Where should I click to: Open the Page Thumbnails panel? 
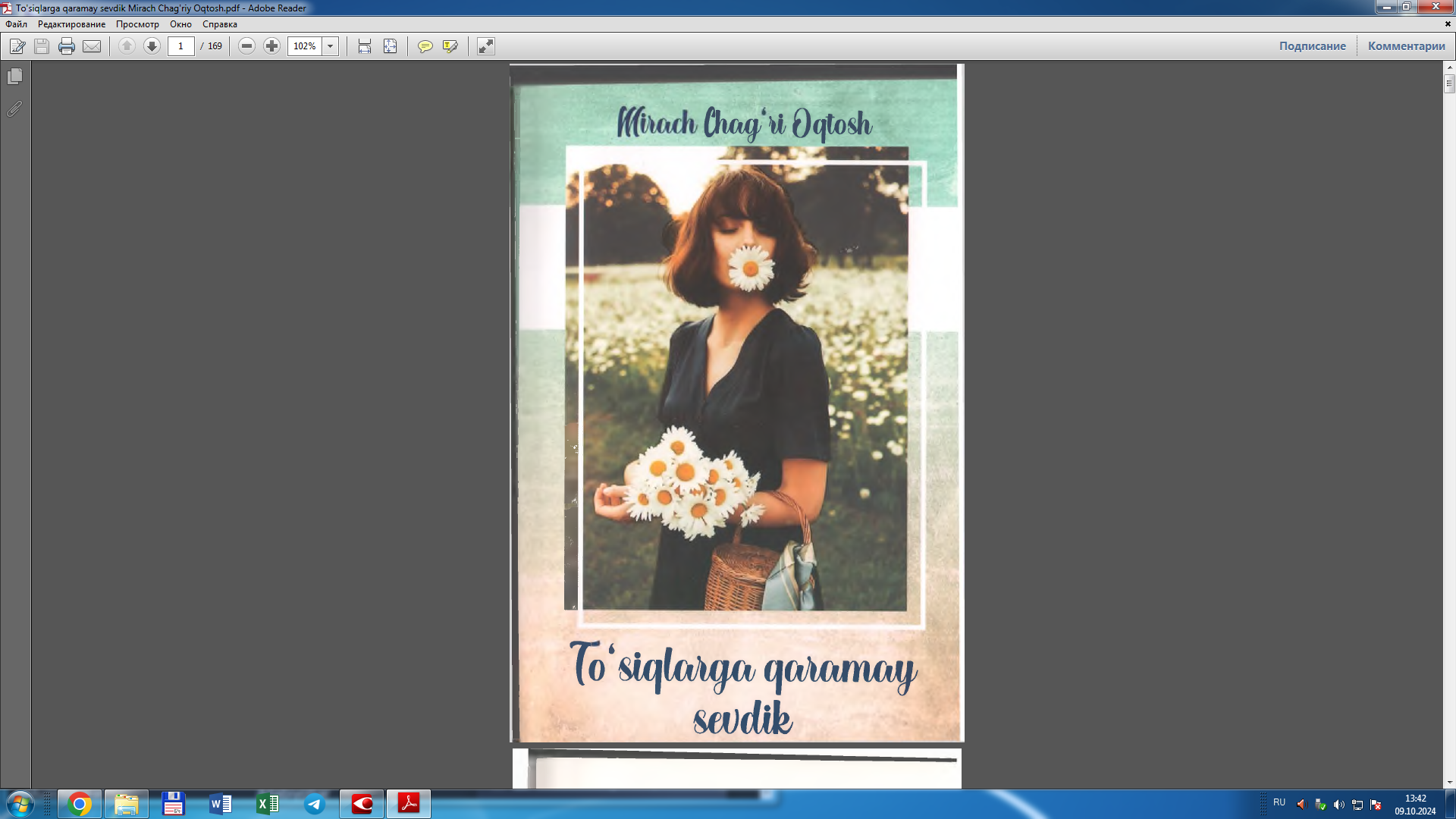coord(12,76)
